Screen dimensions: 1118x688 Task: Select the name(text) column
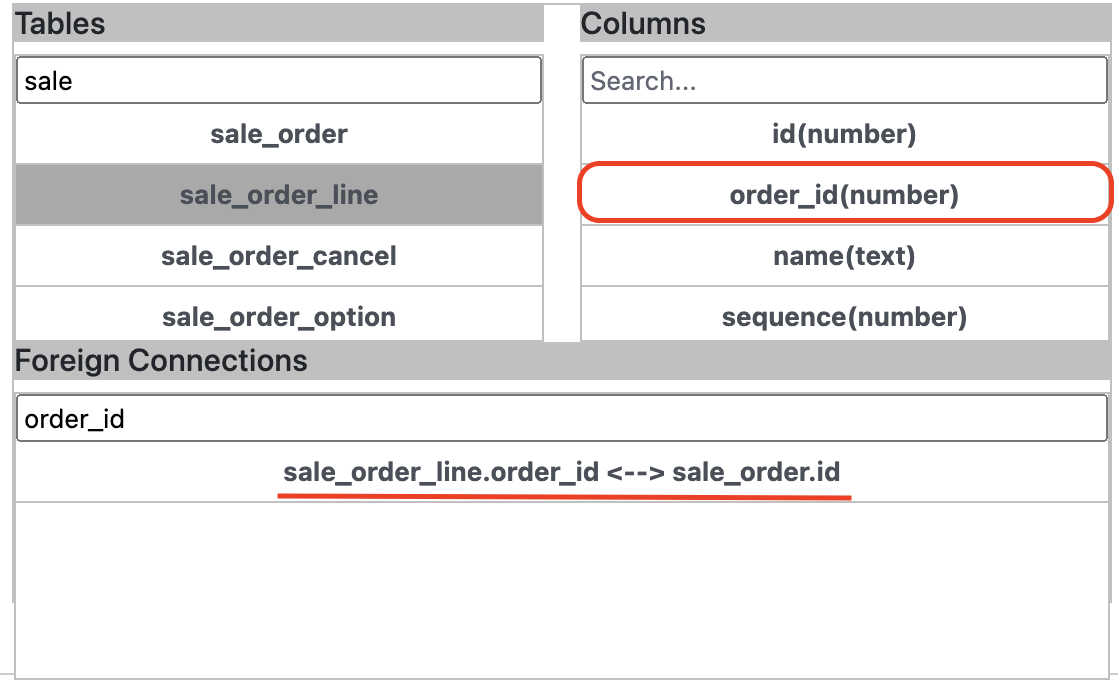click(845, 256)
